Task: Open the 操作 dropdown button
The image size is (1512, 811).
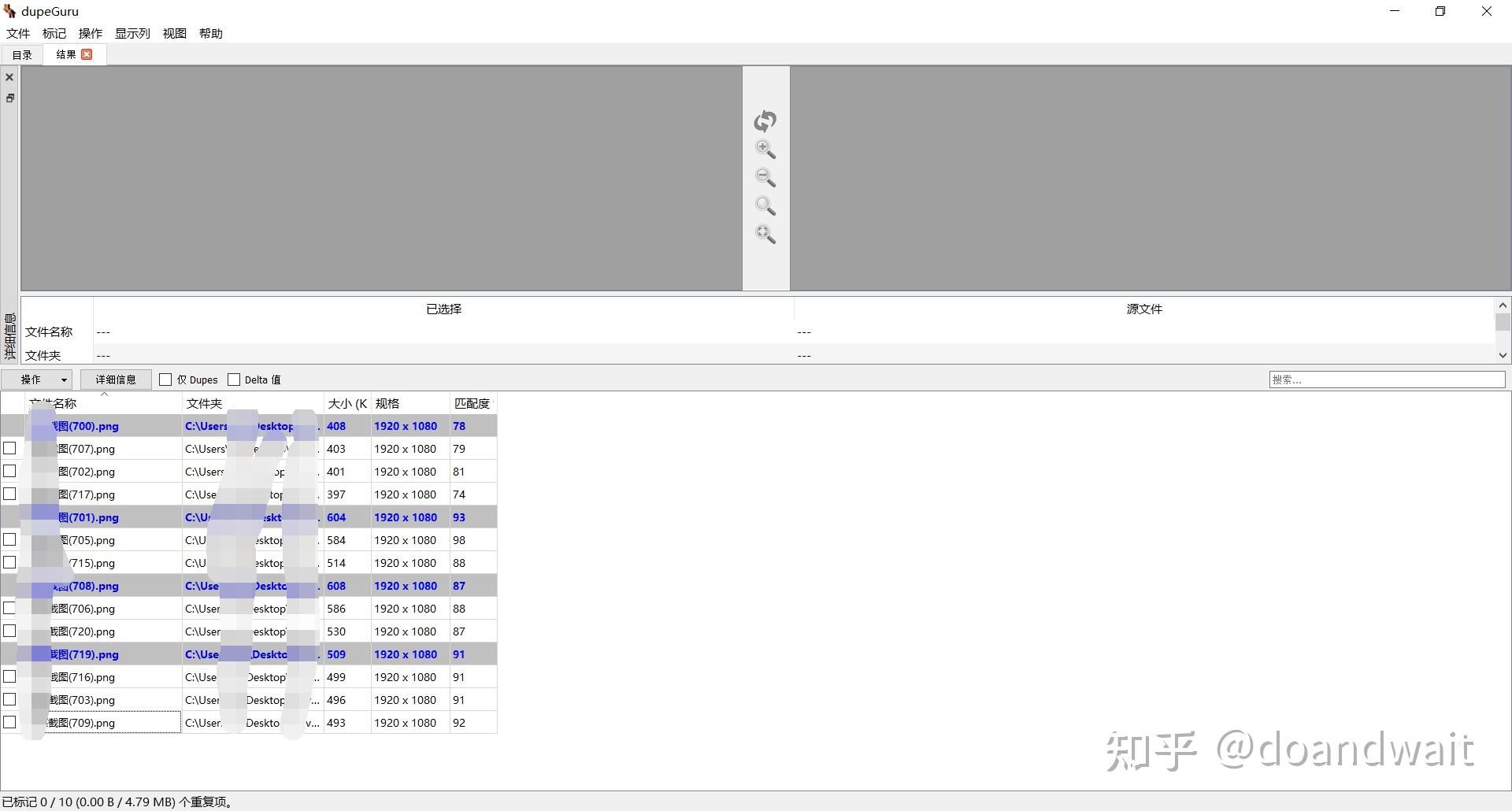Action: (x=37, y=380)
